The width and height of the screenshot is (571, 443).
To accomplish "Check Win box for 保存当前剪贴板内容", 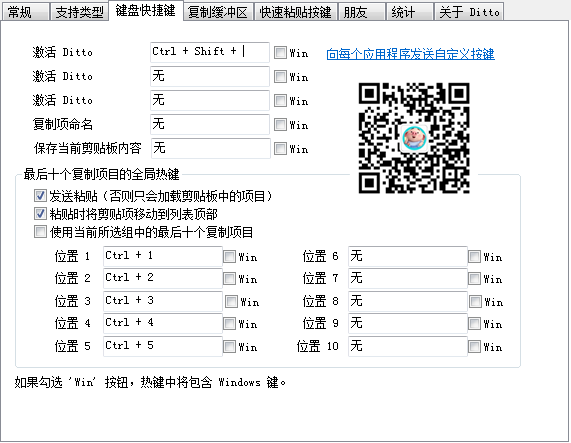I will click(x=280, y=149).
